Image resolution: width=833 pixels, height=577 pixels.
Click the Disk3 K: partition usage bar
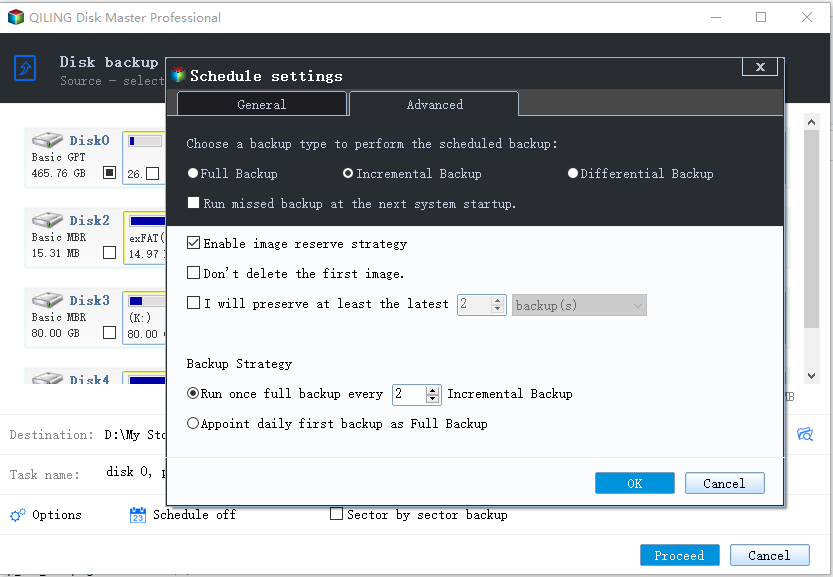(x=147, y=301)
